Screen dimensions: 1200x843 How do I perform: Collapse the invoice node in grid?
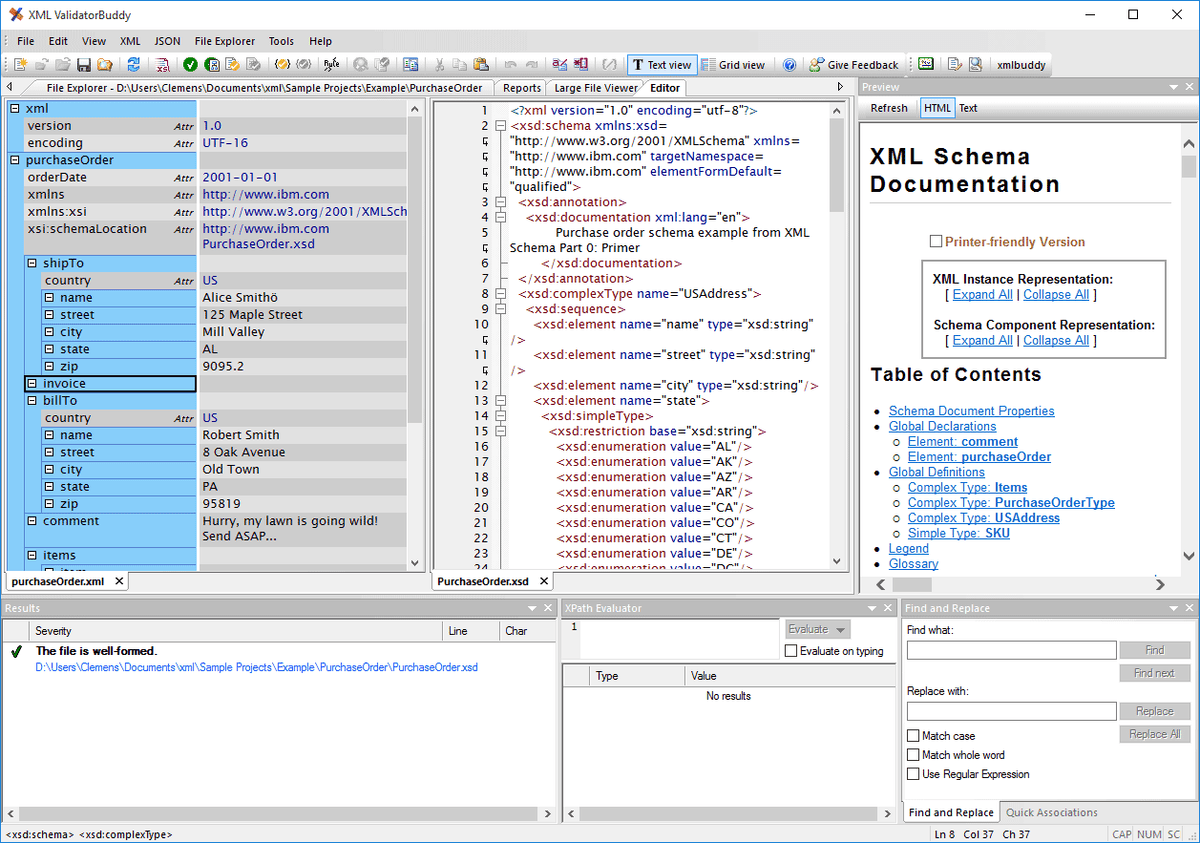pyautogui.click(x=32, y=384)
